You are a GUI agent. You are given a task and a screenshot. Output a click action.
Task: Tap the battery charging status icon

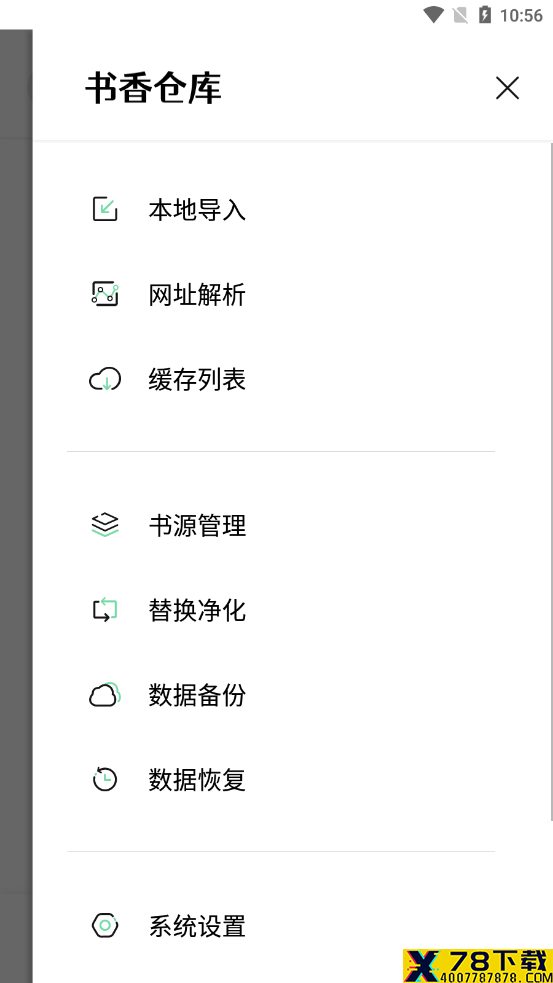point(485,14)
